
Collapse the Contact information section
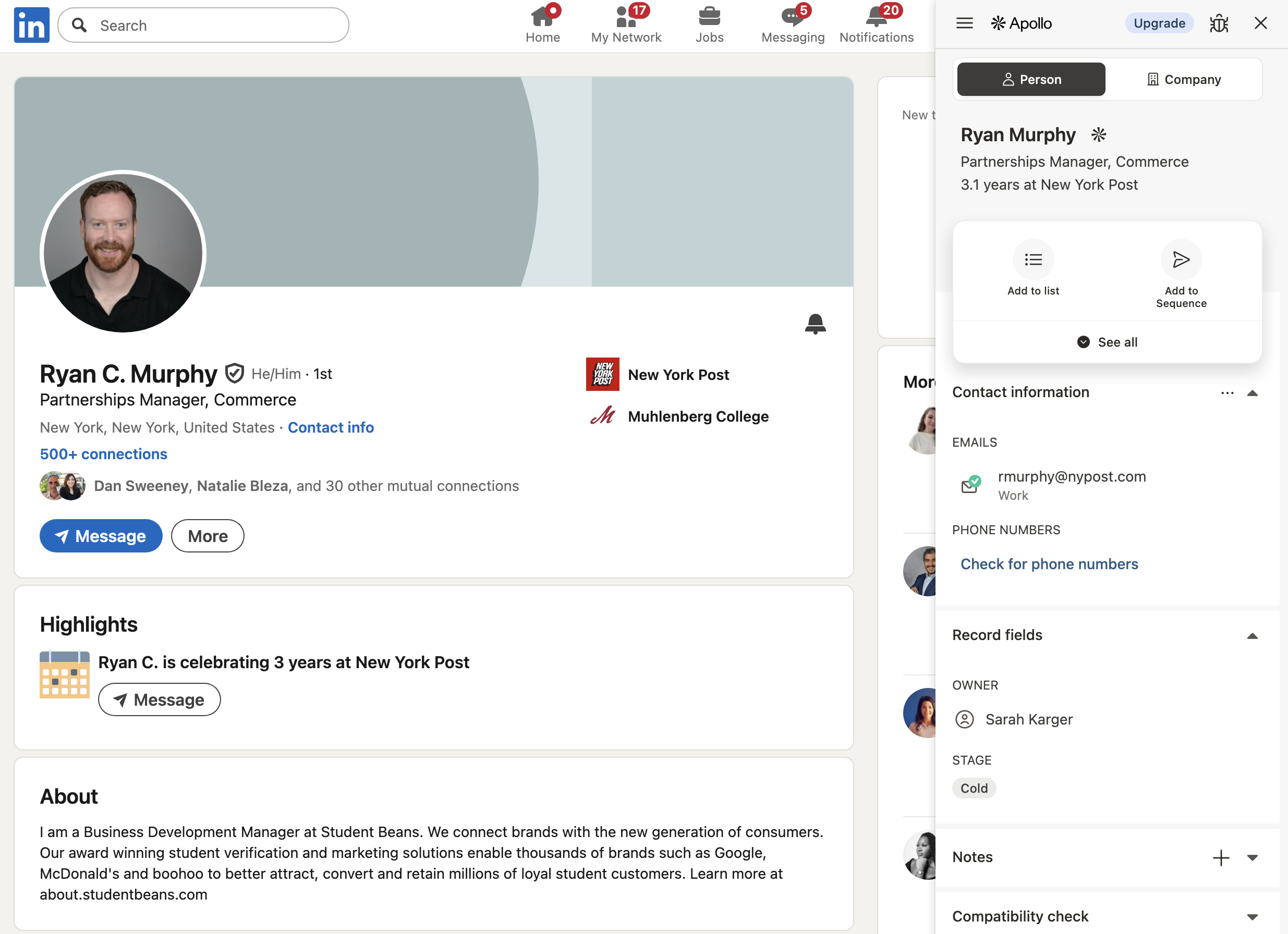coord(1252,393)
